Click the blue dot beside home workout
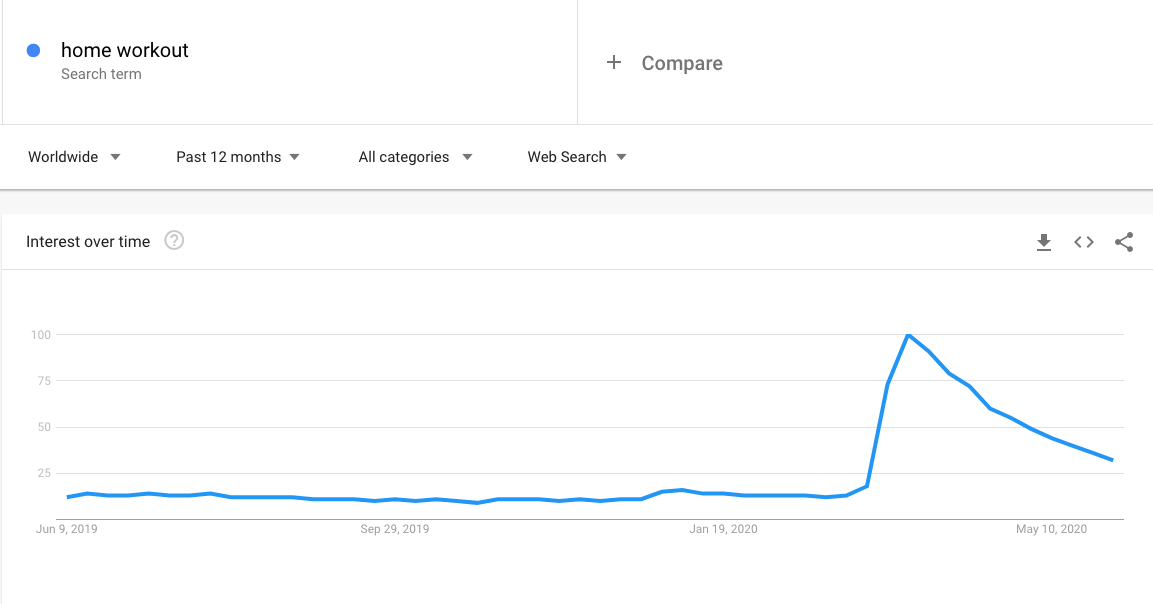 point(33,51)
